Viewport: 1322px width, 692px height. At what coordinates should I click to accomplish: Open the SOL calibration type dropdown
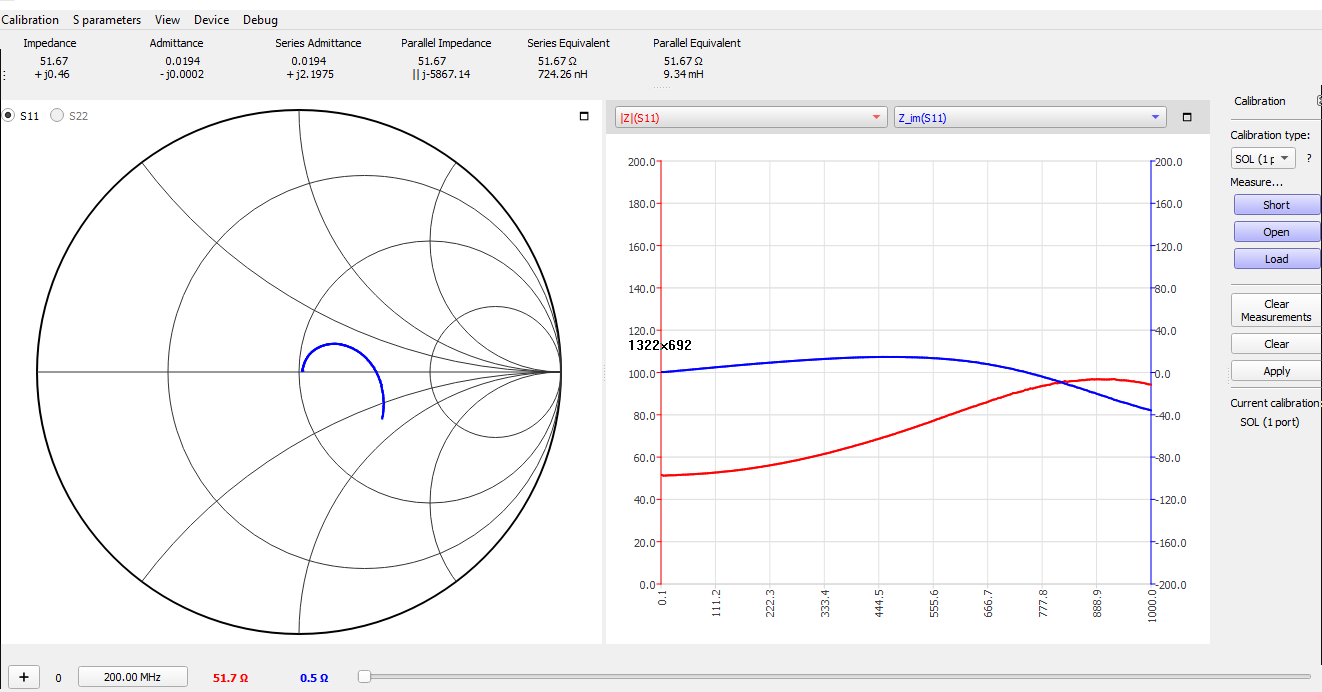1263,159
